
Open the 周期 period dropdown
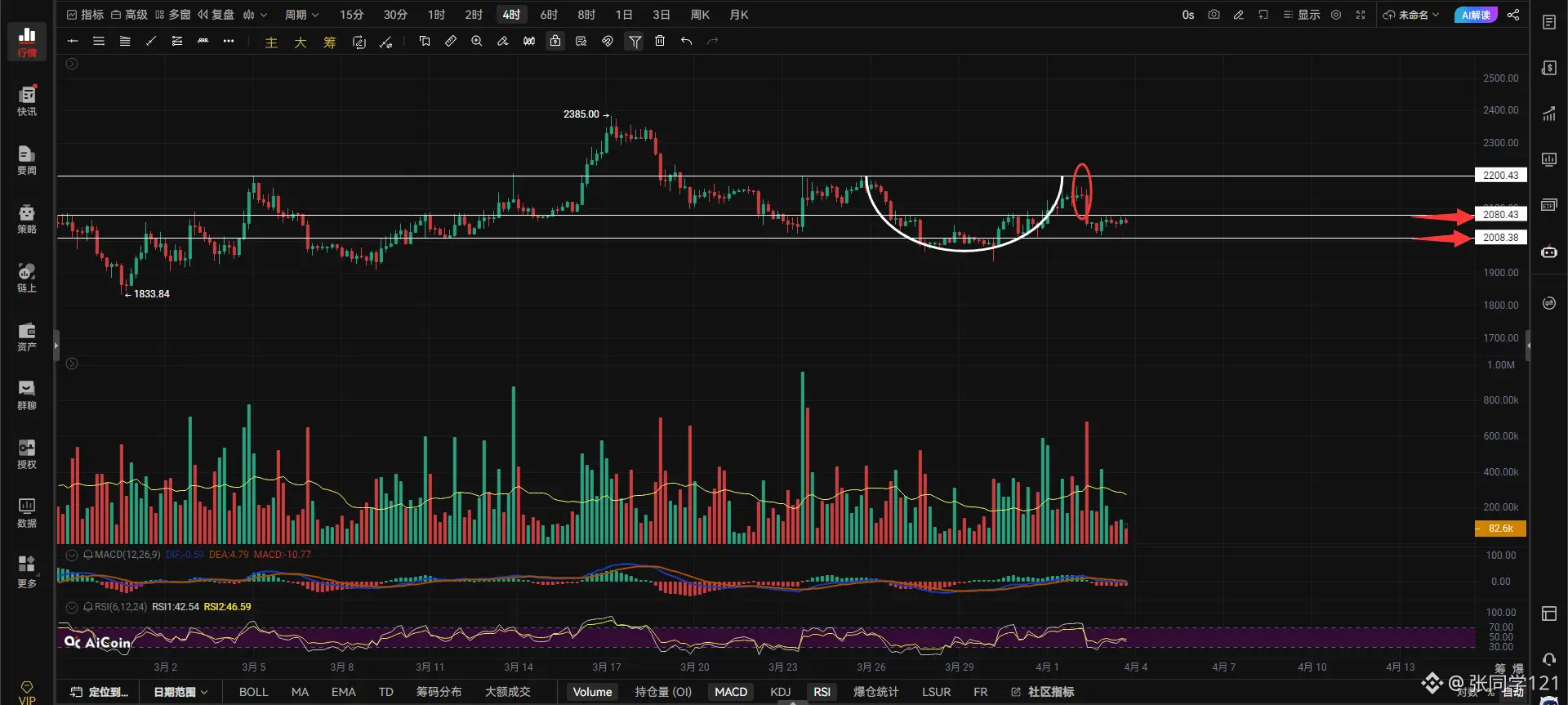(301, 15)
